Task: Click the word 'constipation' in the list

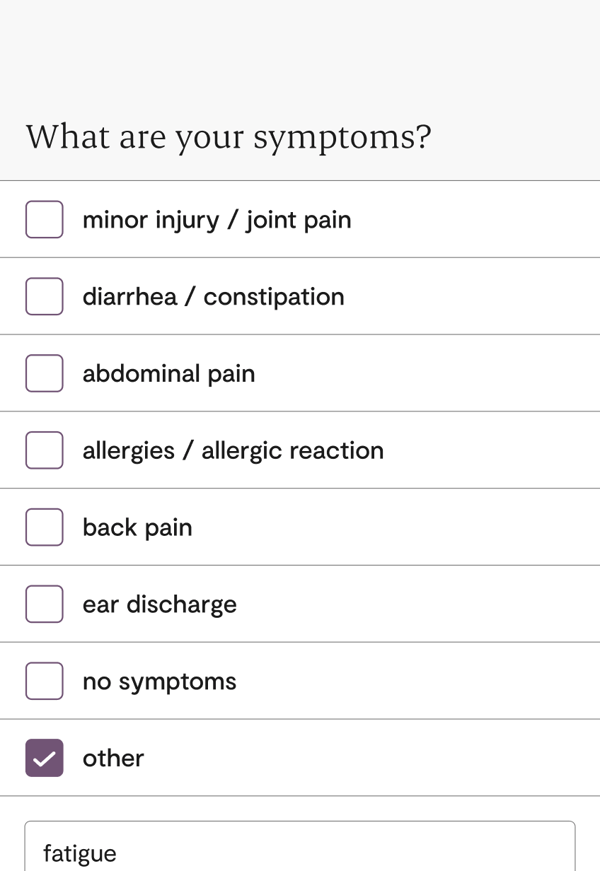Action: pos(274,297)
